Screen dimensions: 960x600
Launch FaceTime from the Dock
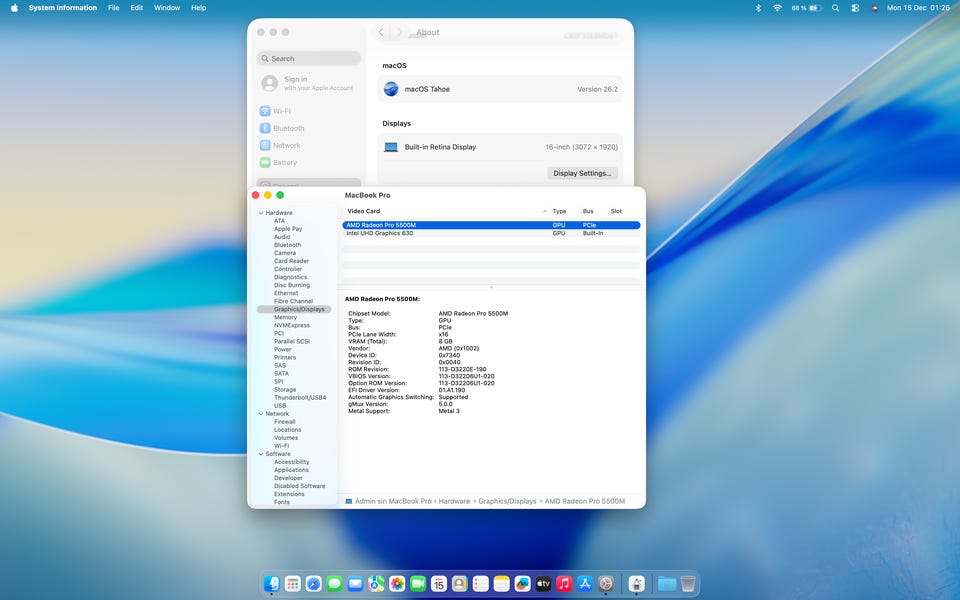point(418,583)
